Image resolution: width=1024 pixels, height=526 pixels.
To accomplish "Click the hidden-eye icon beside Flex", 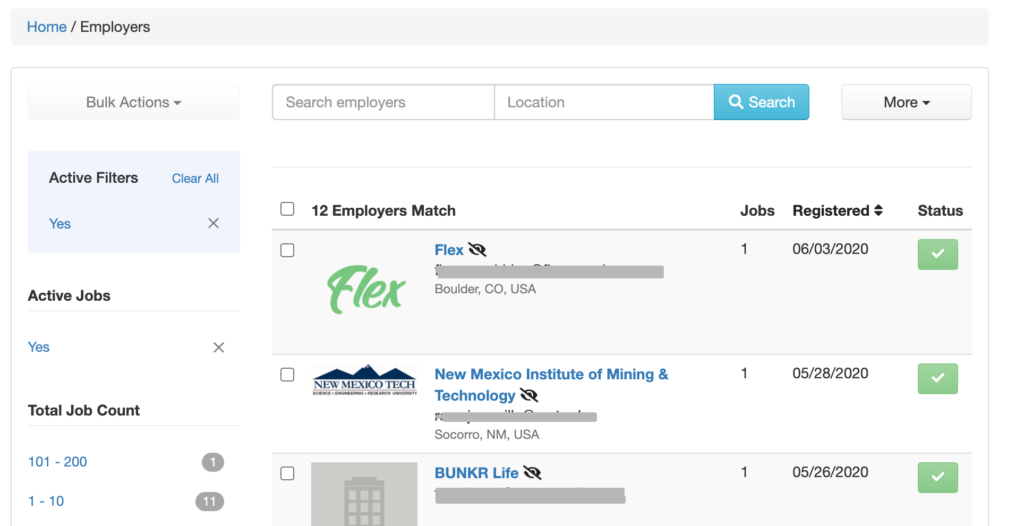I will (477, 250).
